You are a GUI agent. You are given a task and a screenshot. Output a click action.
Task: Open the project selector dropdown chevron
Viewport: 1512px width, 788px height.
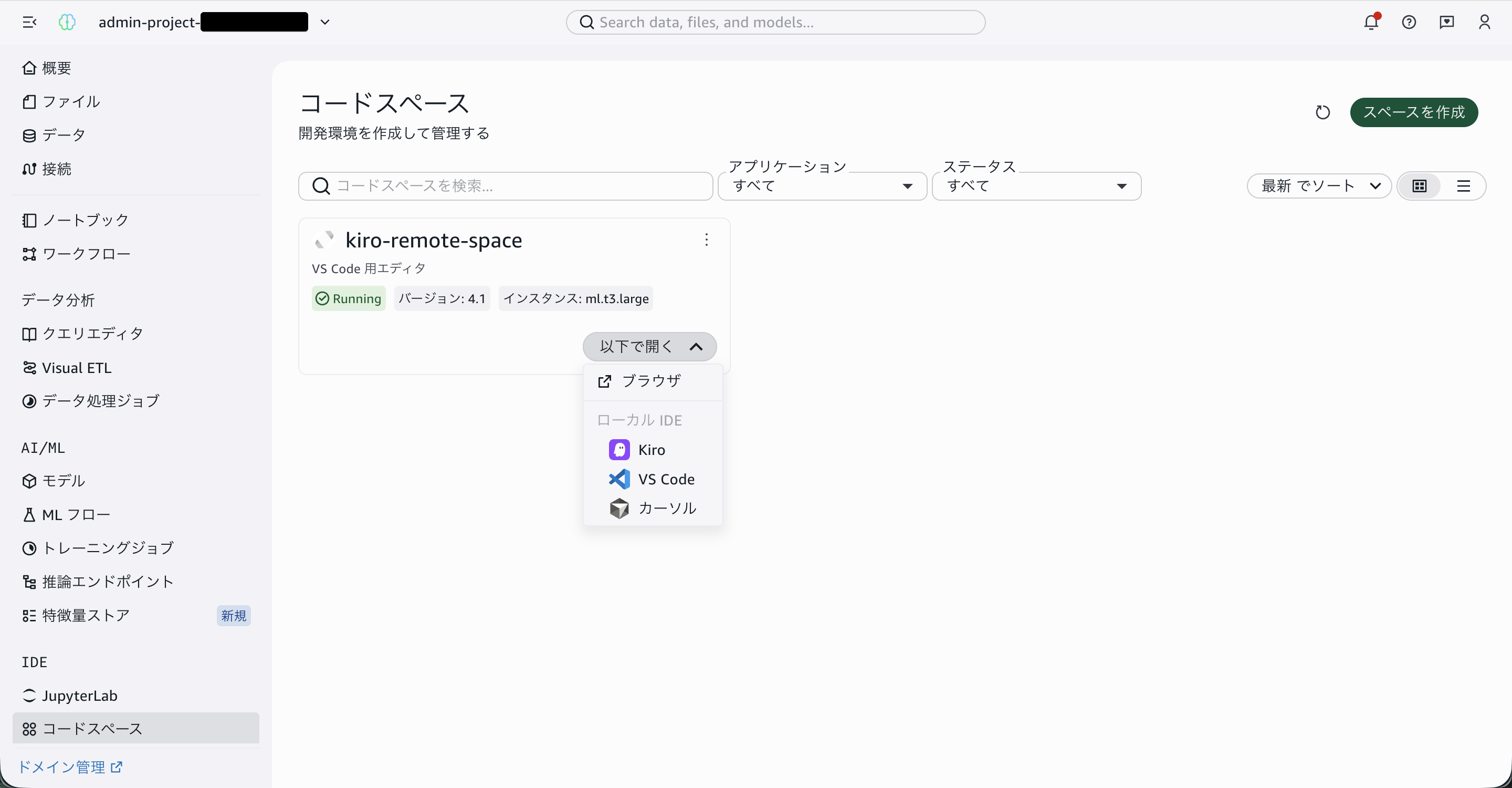[324, 22]
